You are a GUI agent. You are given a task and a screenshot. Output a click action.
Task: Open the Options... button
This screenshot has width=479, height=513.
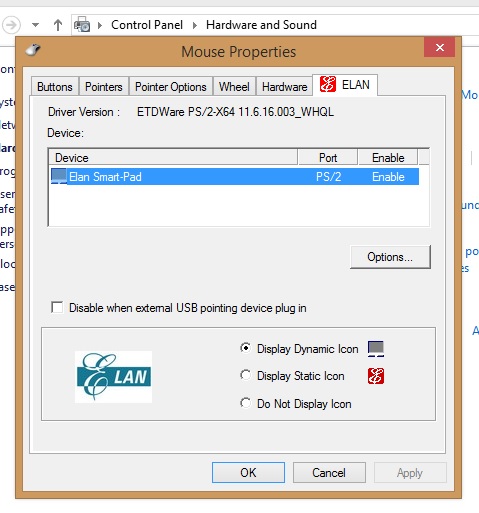coord(390,257)
